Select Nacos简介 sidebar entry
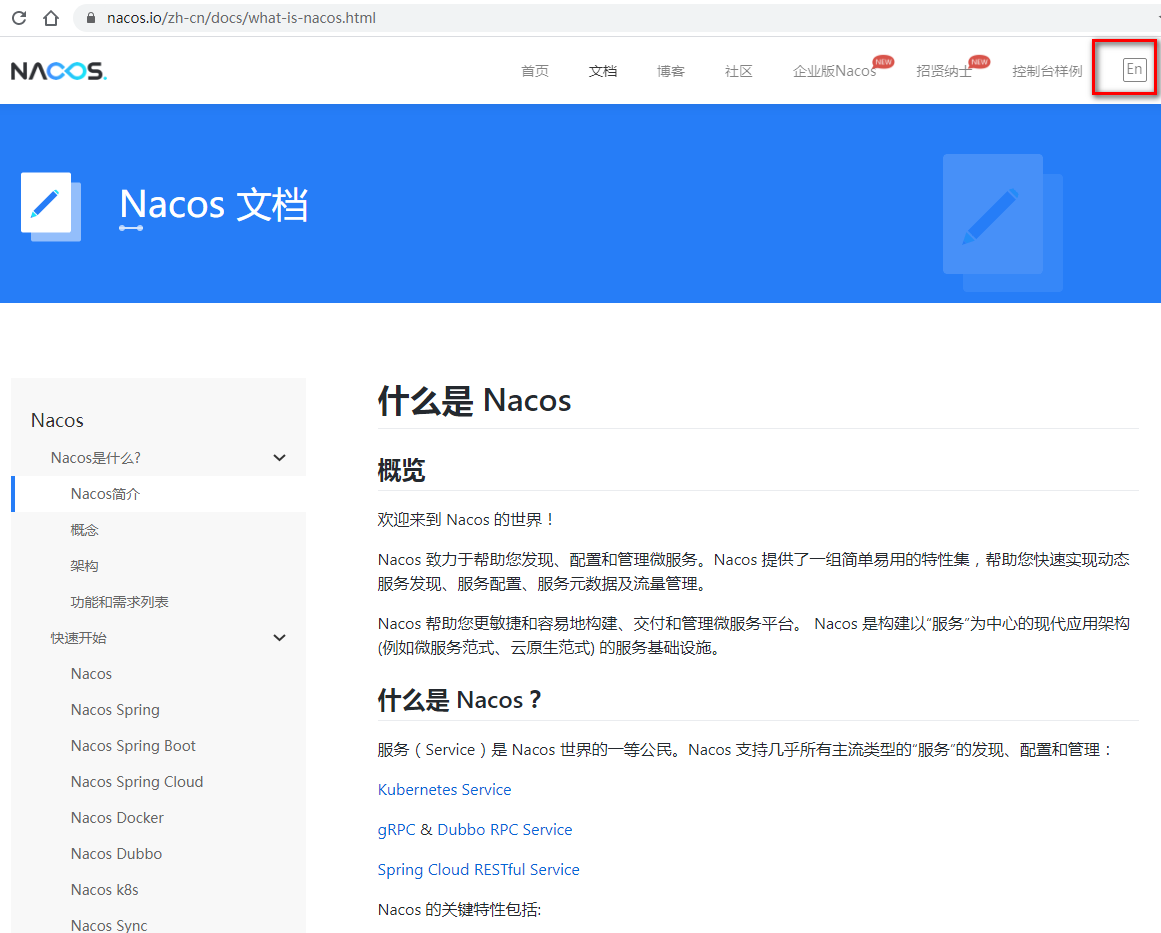Image resolution: width=1161 pixels, height=933 pixels. [x=105, y=494]
